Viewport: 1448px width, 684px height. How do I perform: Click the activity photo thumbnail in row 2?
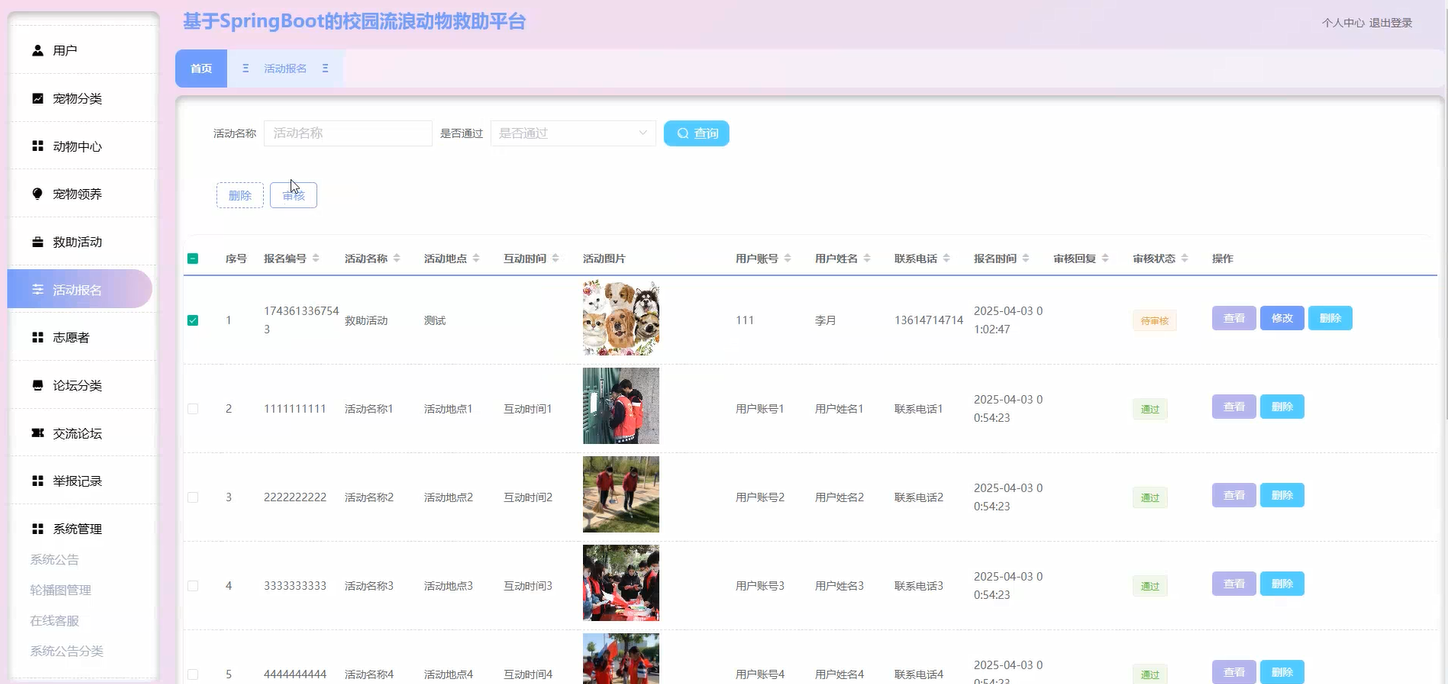620,405
